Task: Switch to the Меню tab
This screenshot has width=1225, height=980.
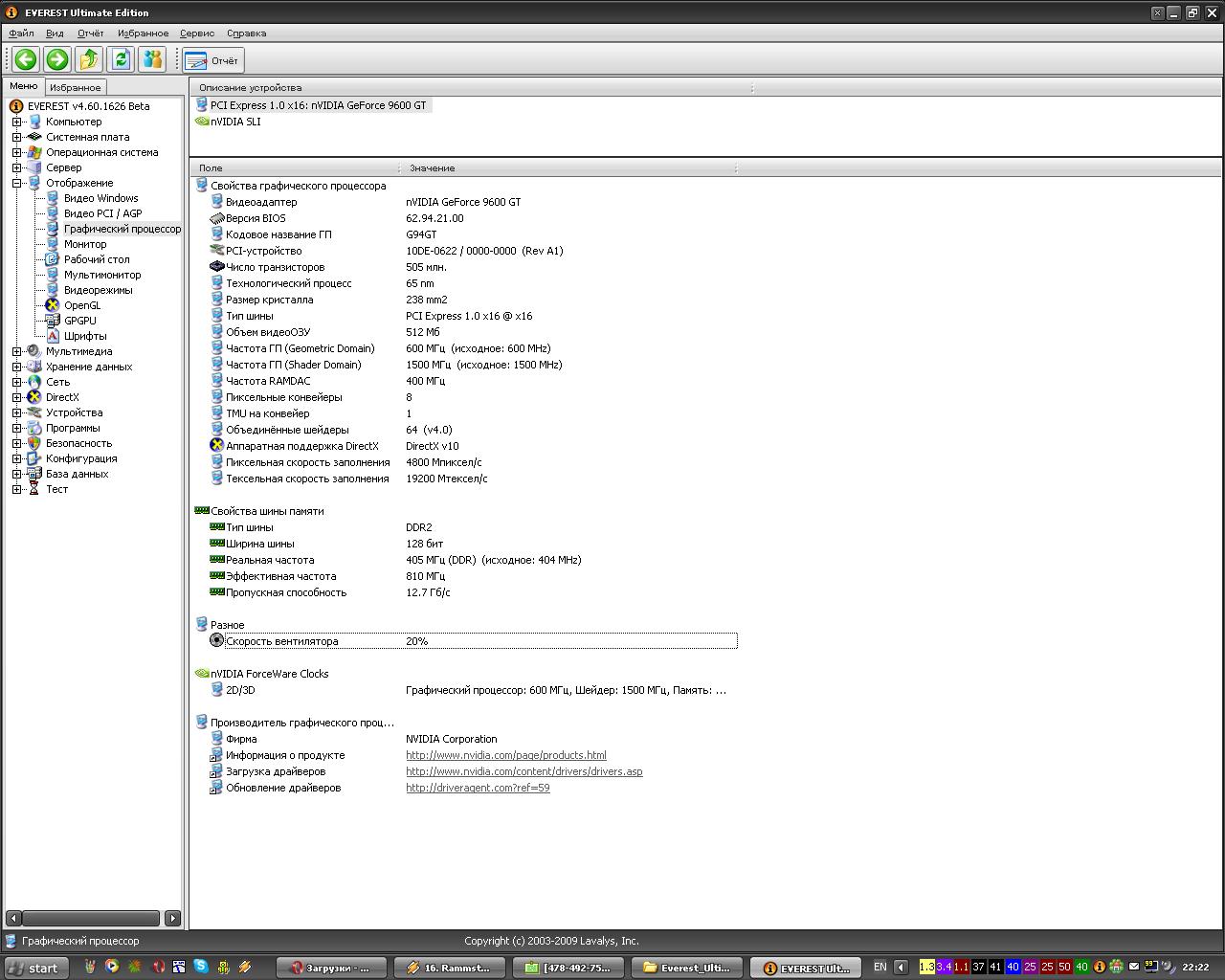Action: click(23, 86)
